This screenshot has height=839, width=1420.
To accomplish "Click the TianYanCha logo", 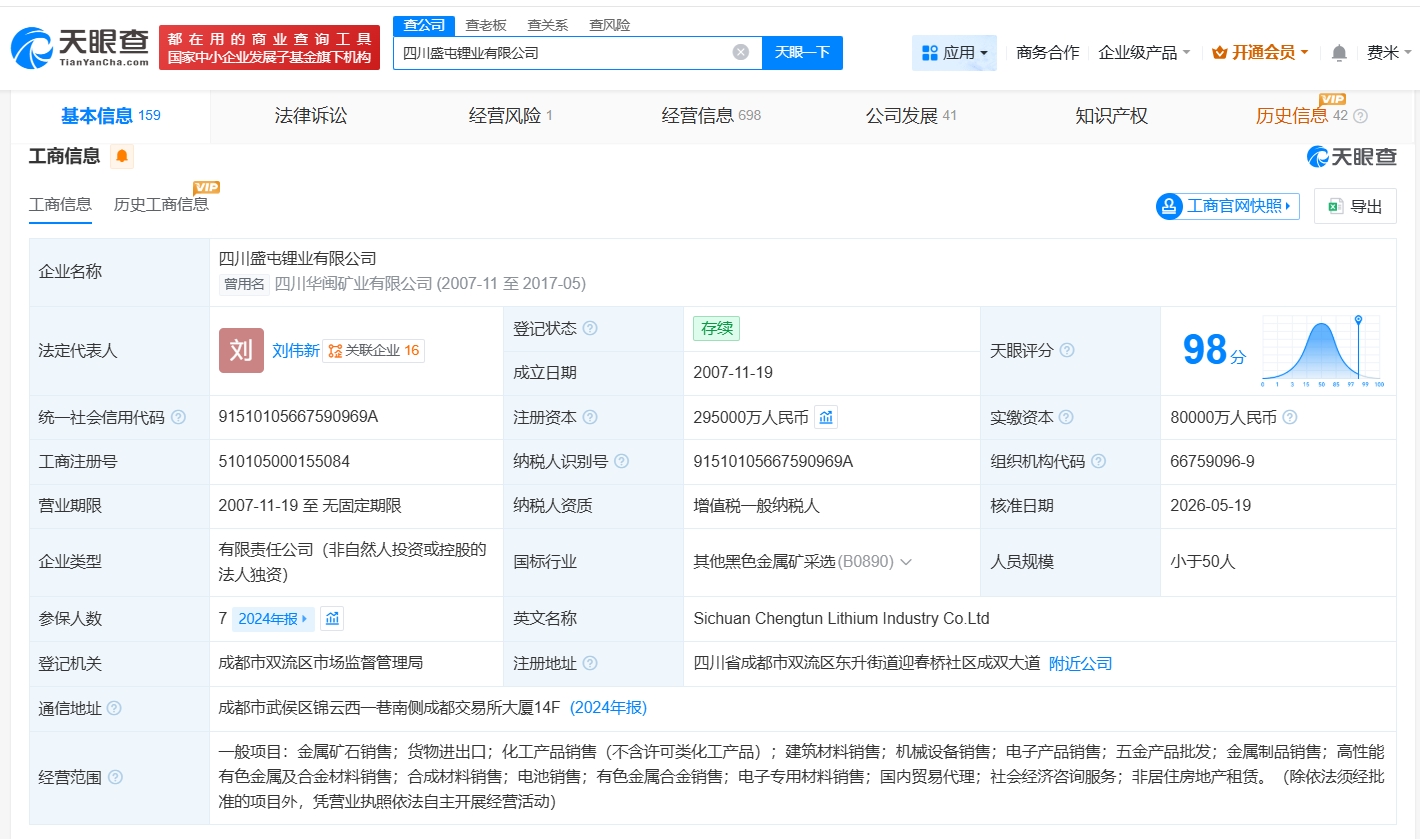I will pyautogui.click(x=79, y=47).
